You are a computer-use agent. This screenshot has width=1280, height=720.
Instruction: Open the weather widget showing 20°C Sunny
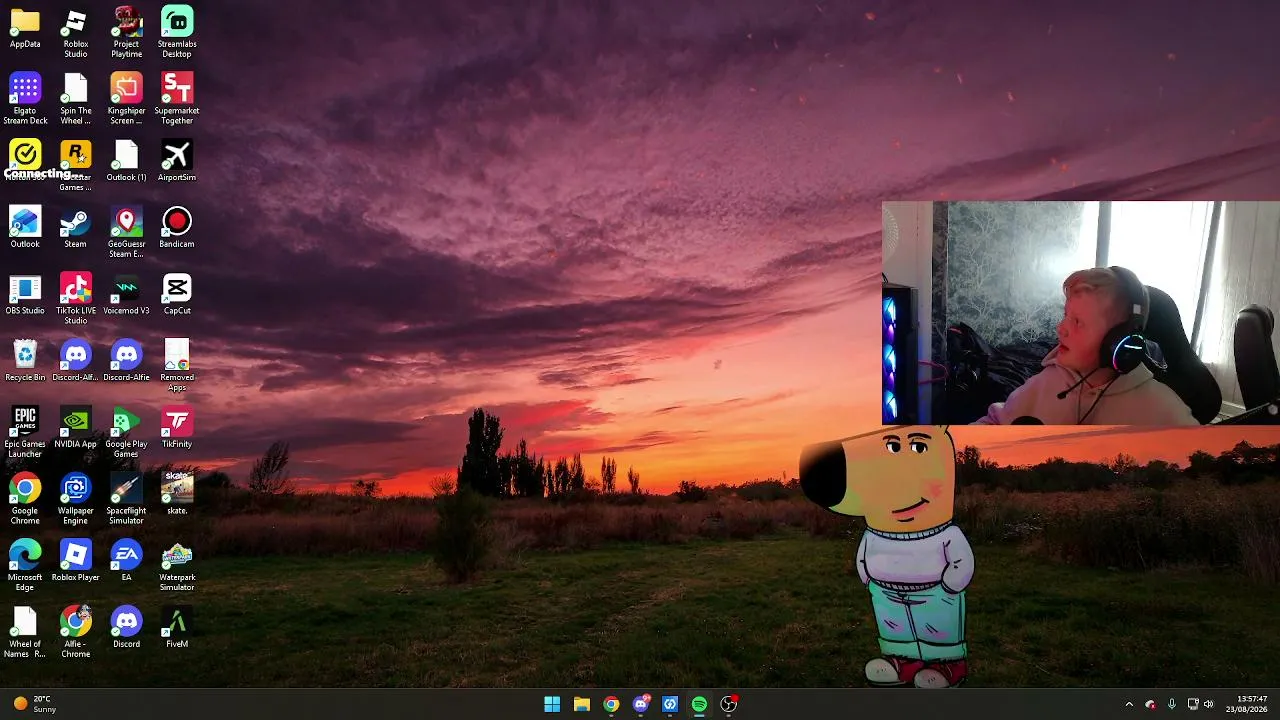click(x=35, y=704)
